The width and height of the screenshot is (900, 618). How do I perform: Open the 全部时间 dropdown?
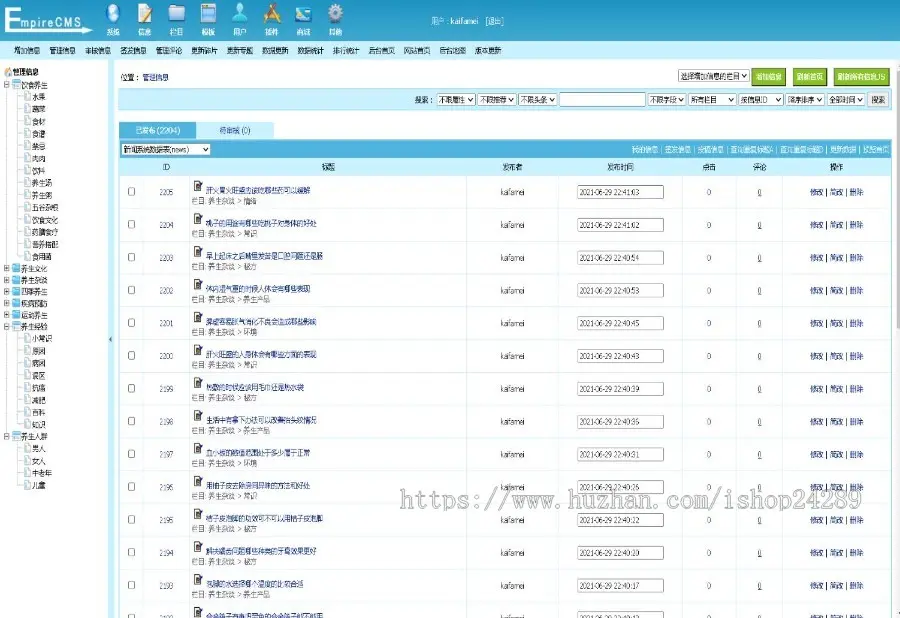coord(846,100)
